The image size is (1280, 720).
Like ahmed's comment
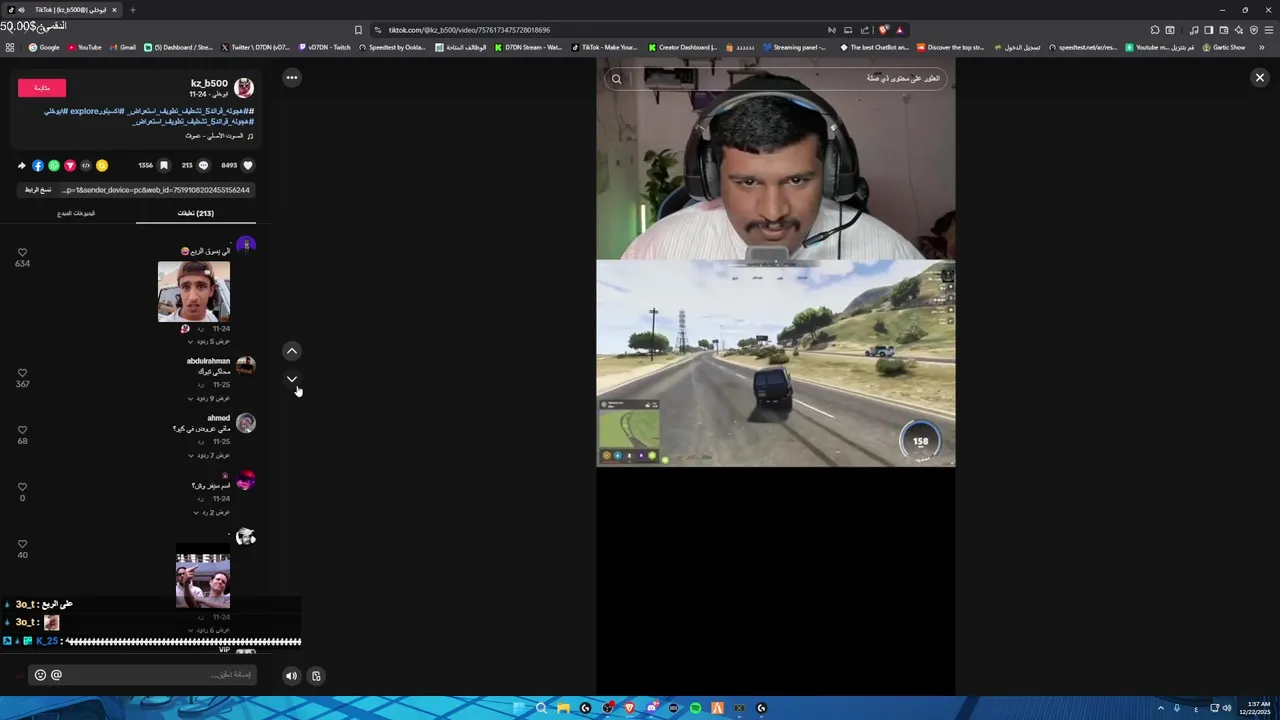[x=22, y=430]
